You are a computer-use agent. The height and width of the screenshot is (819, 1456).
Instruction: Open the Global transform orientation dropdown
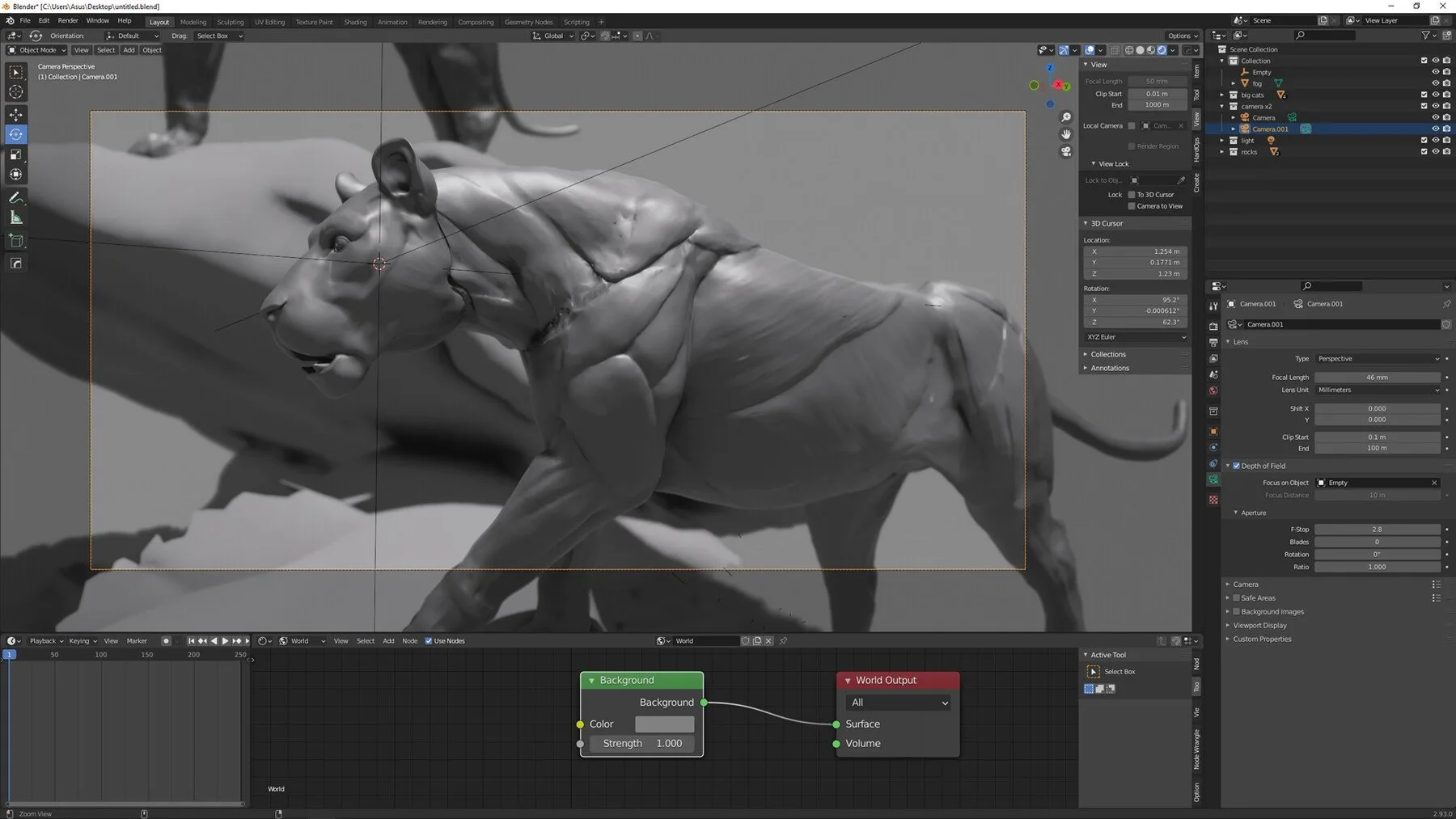[553, 36]
